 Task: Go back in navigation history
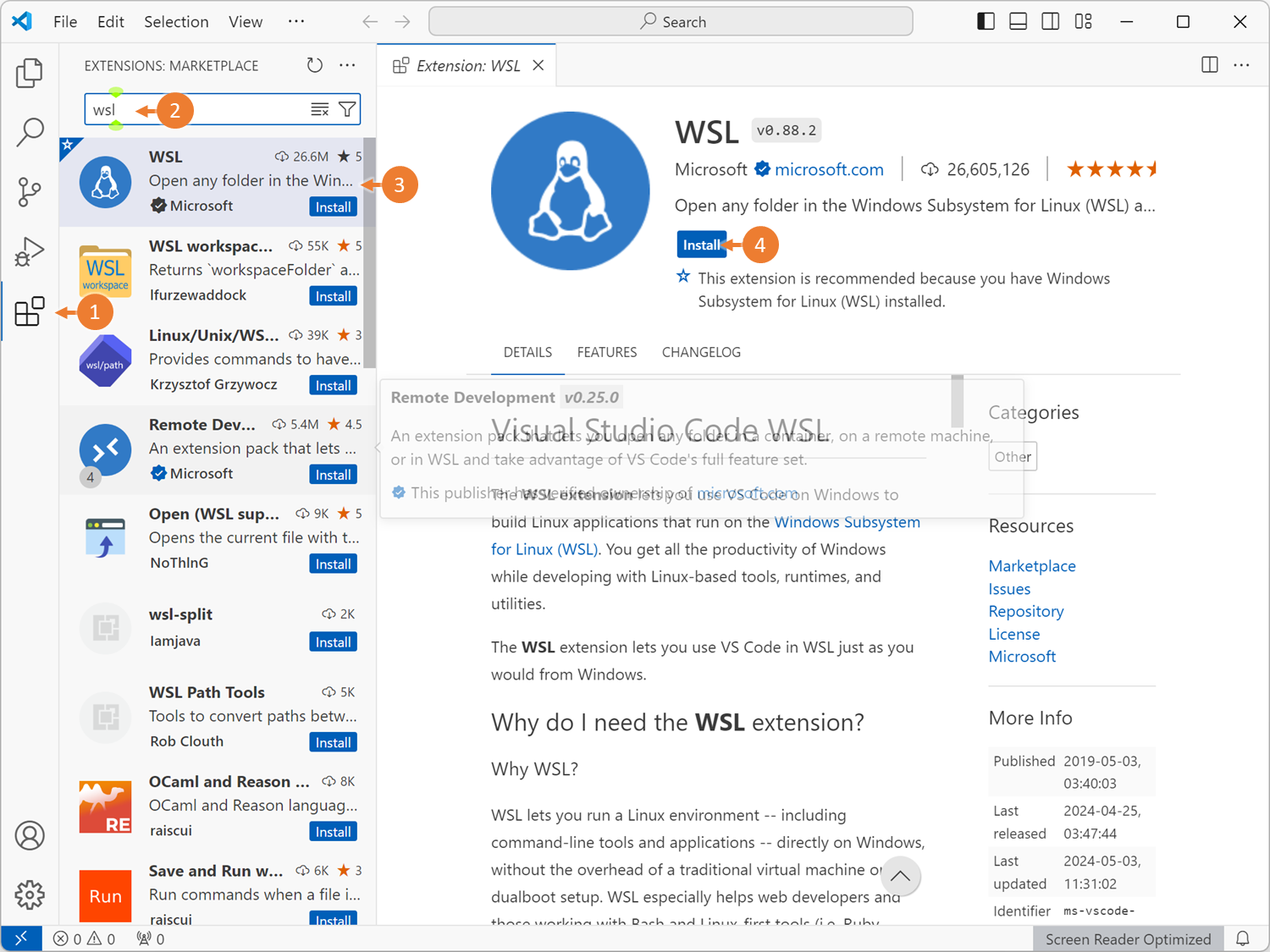(x=370, y=22)
